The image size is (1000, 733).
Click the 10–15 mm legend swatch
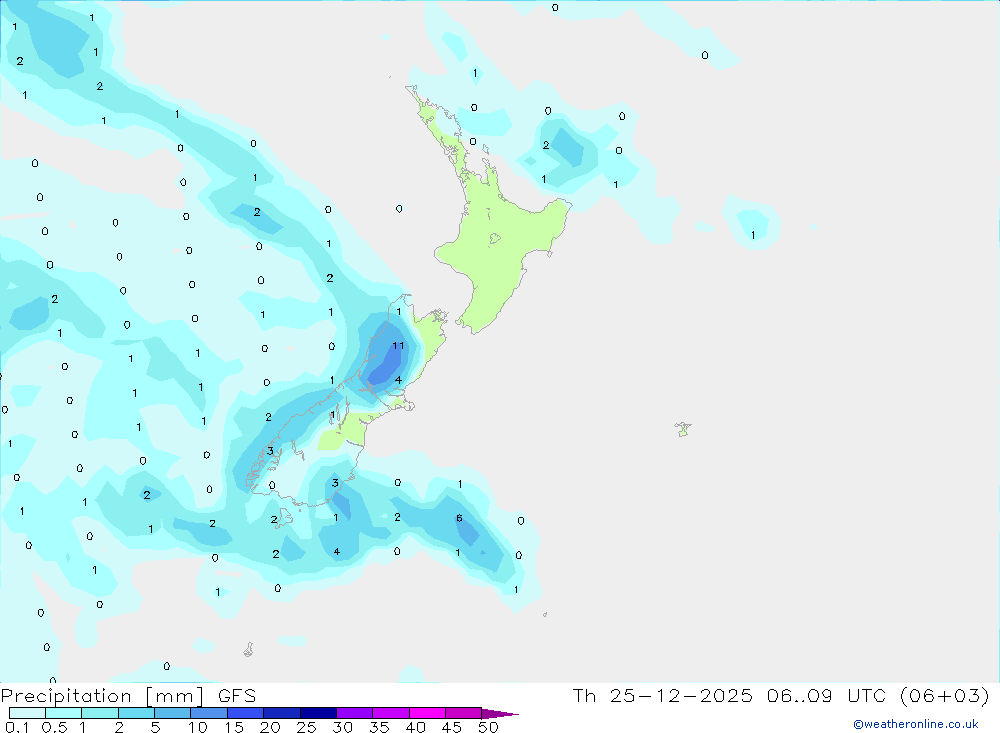coord(209,713)
